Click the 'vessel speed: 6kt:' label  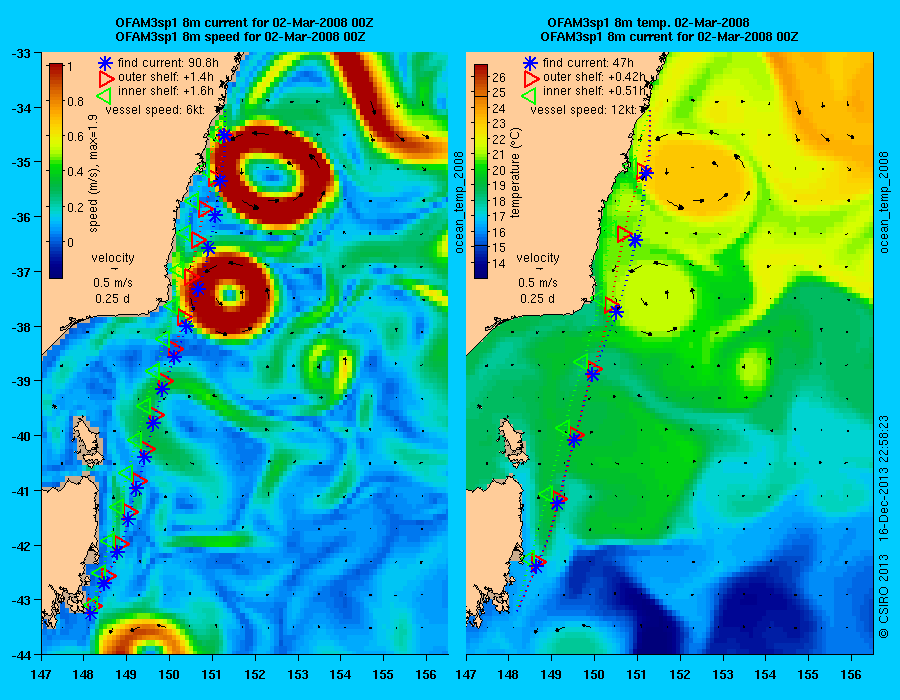(155, 110)
